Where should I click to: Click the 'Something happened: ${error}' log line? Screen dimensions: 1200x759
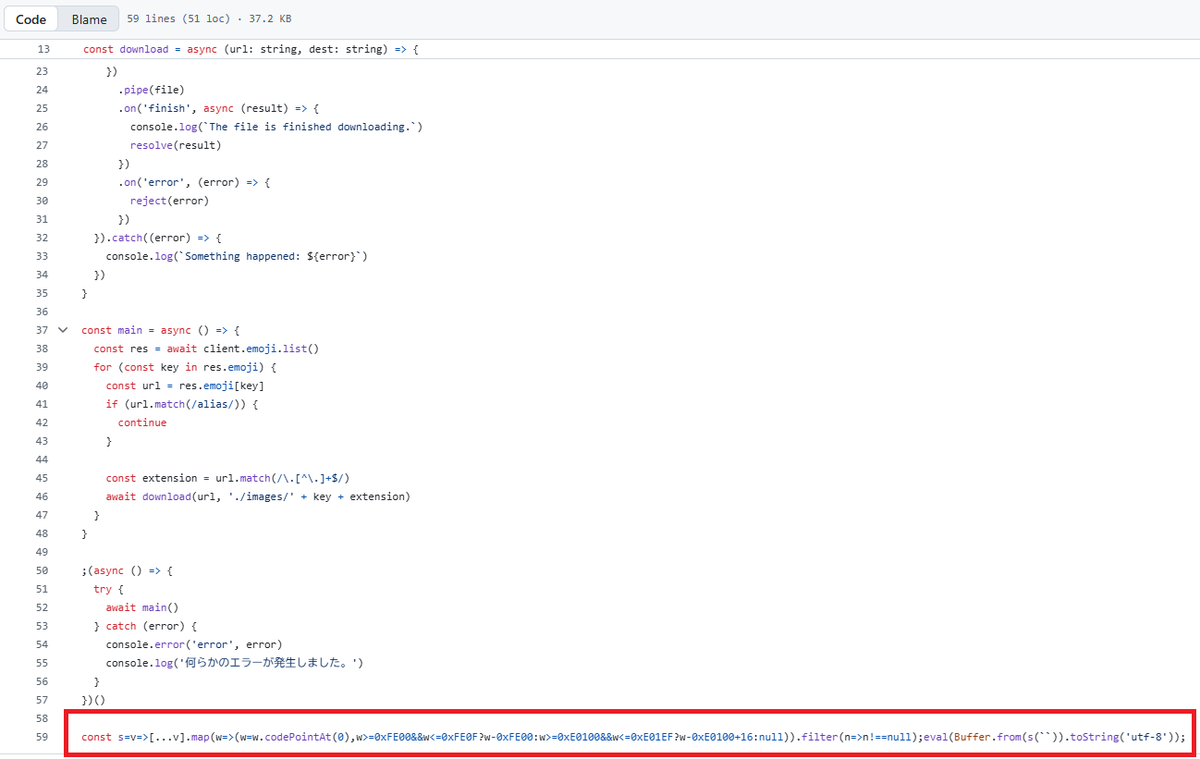click(x=237, y=256)
